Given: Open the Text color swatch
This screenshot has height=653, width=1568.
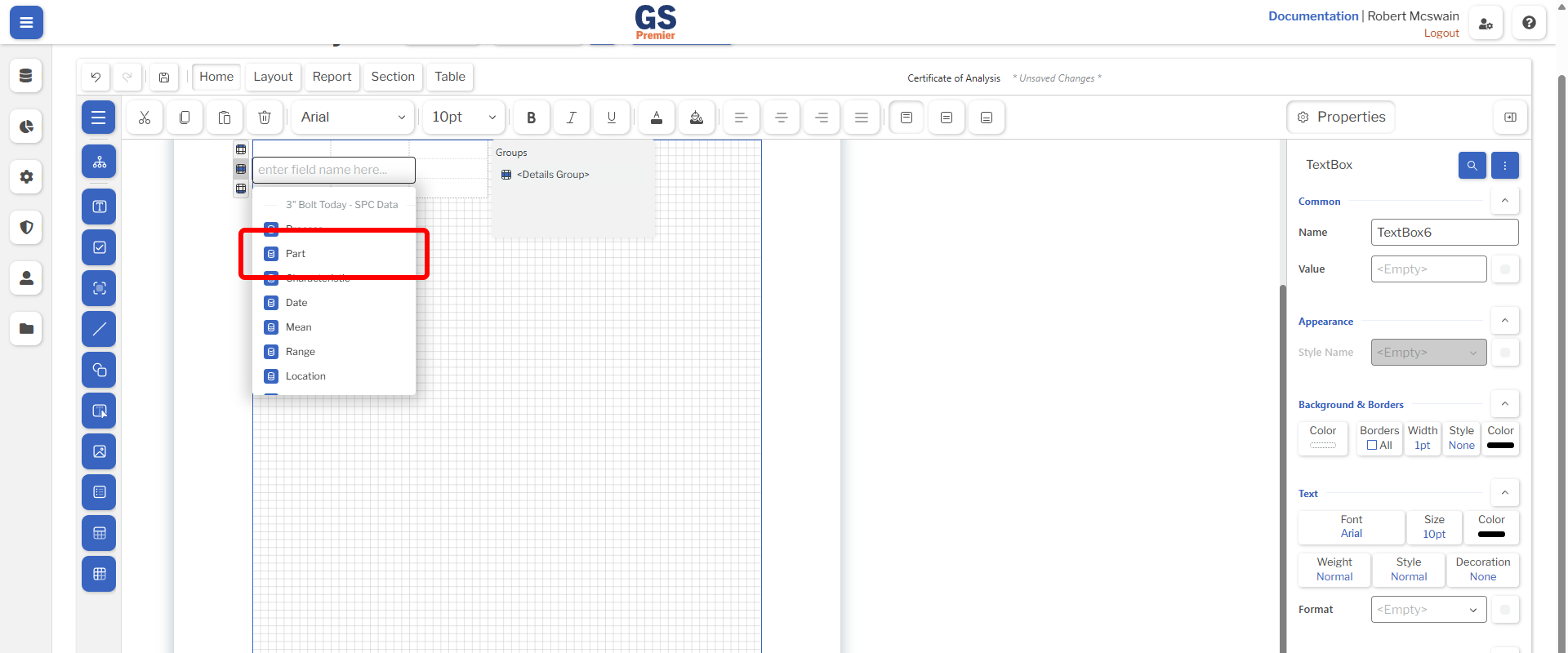Looking at the screenshot, I should (x=1491, y=527).
